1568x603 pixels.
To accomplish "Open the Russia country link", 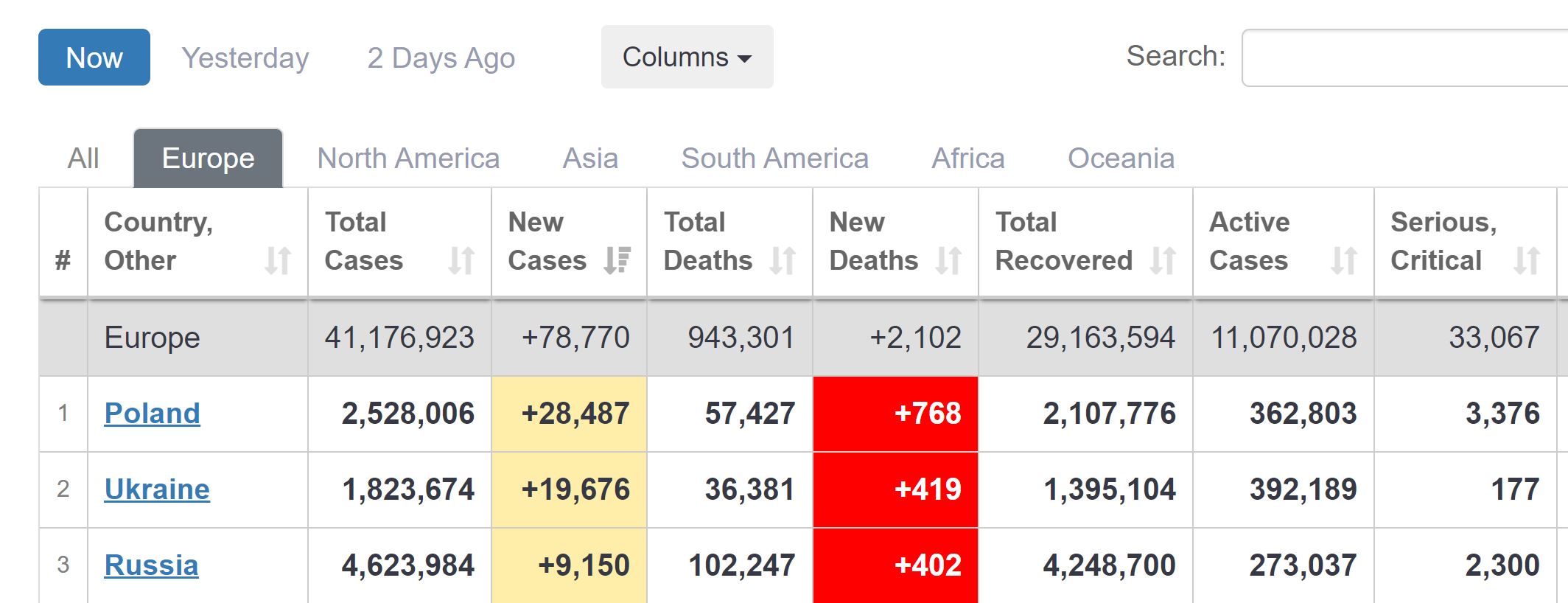I will 151,565.
